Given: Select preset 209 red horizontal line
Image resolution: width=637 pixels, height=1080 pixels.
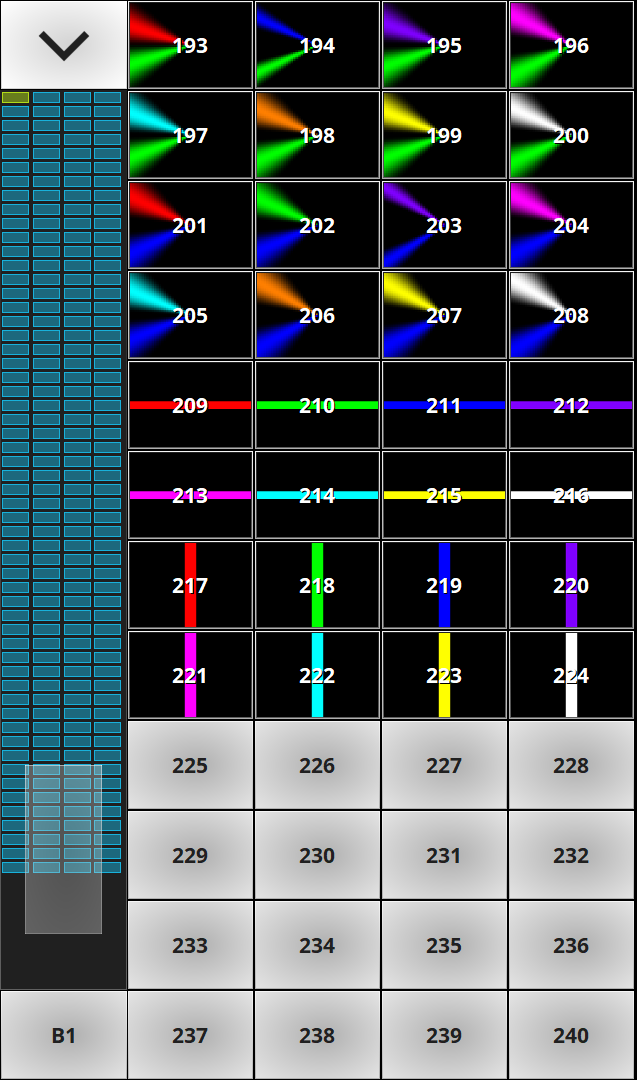Looking at the screenshot, I should (x=190, y=405).
